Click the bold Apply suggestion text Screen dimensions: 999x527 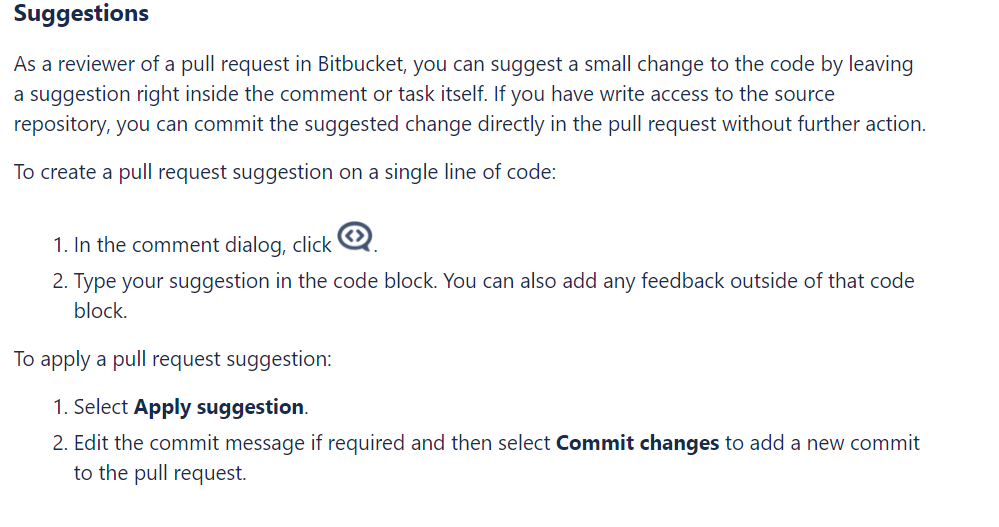219,407
